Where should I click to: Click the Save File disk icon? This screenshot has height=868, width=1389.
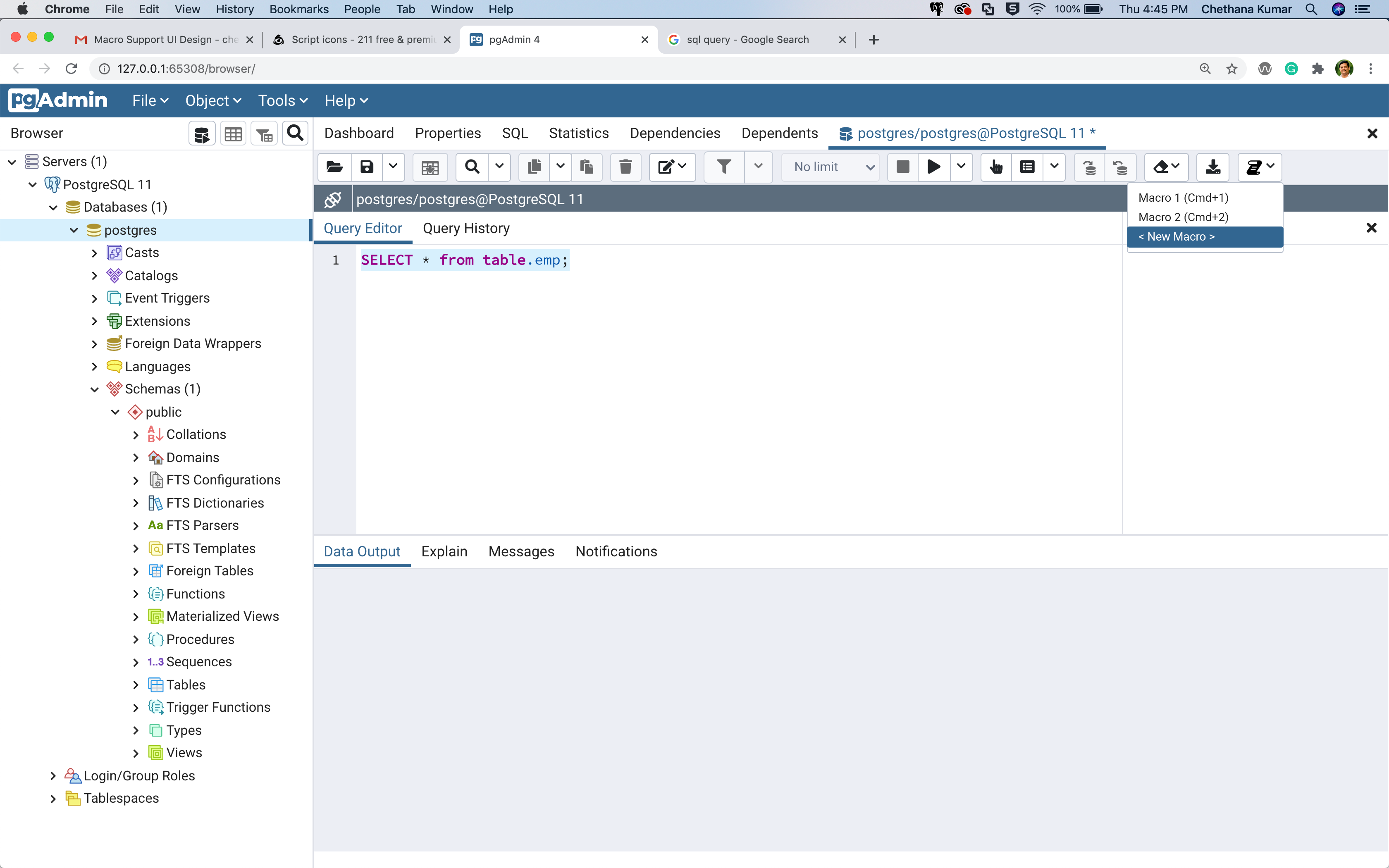pos(367,167)
